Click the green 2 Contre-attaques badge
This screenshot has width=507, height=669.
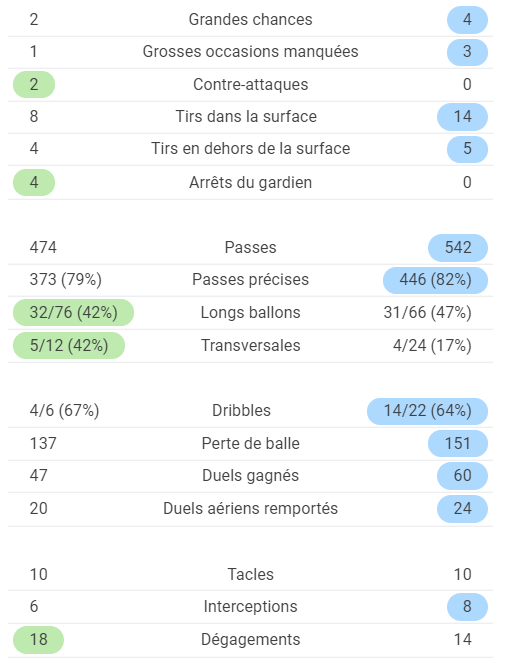point(34,84)
